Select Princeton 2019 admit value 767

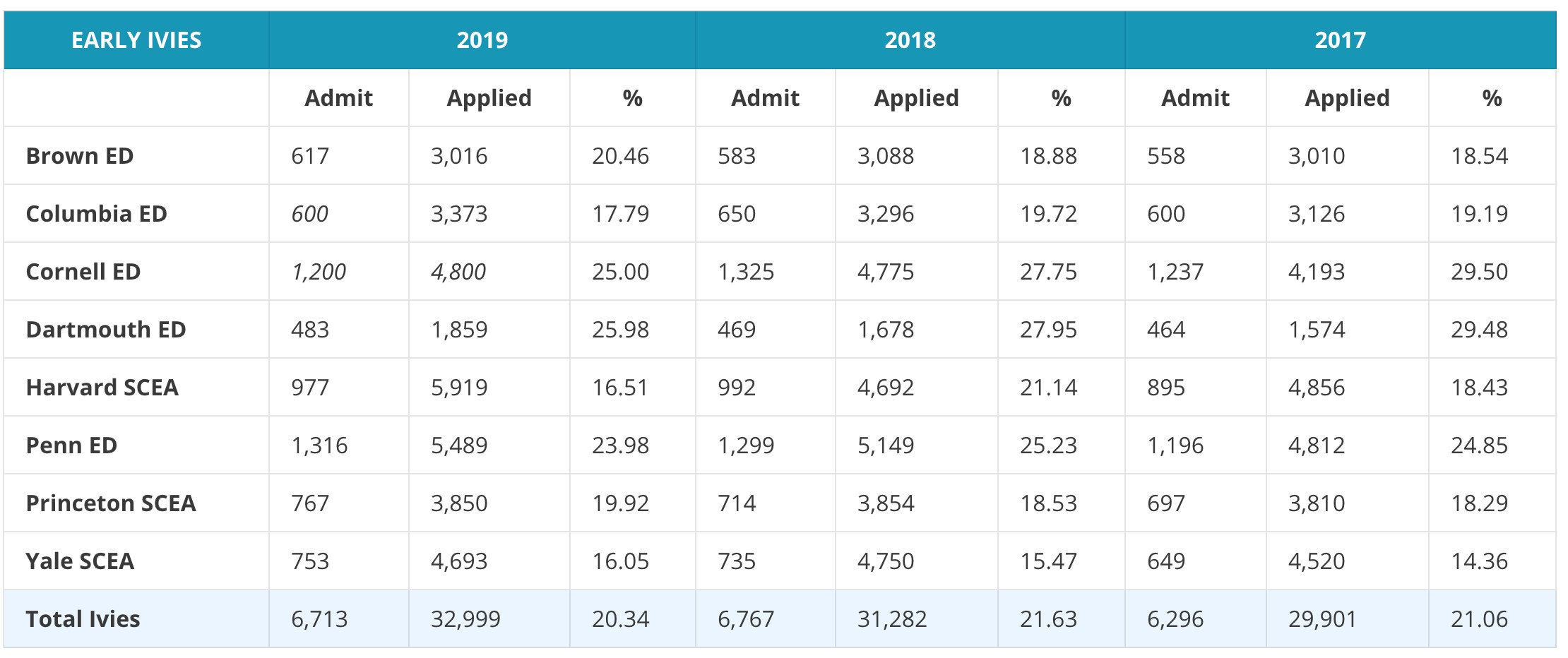(310, 503)
